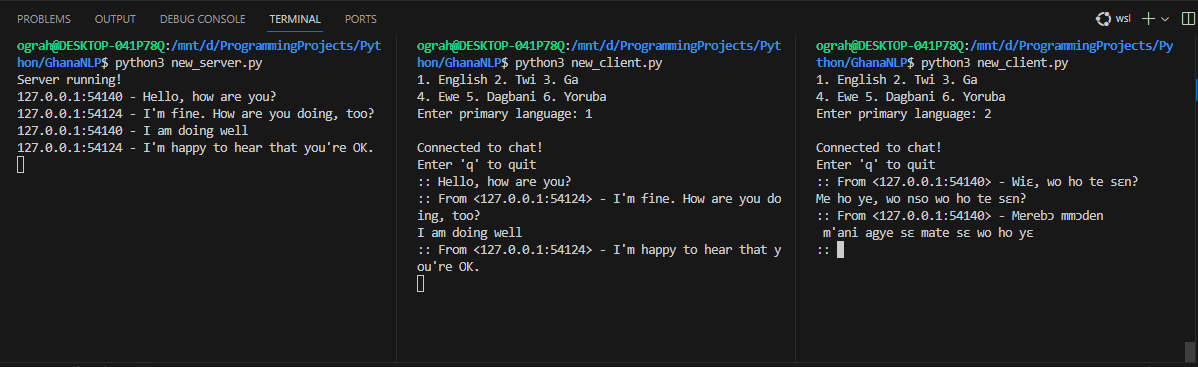Image resolution: width=1198 pixels, height=367 pixels.
Task: Click 'python3 new_client.py' in the right terminal
Action: tap(995, 63)
